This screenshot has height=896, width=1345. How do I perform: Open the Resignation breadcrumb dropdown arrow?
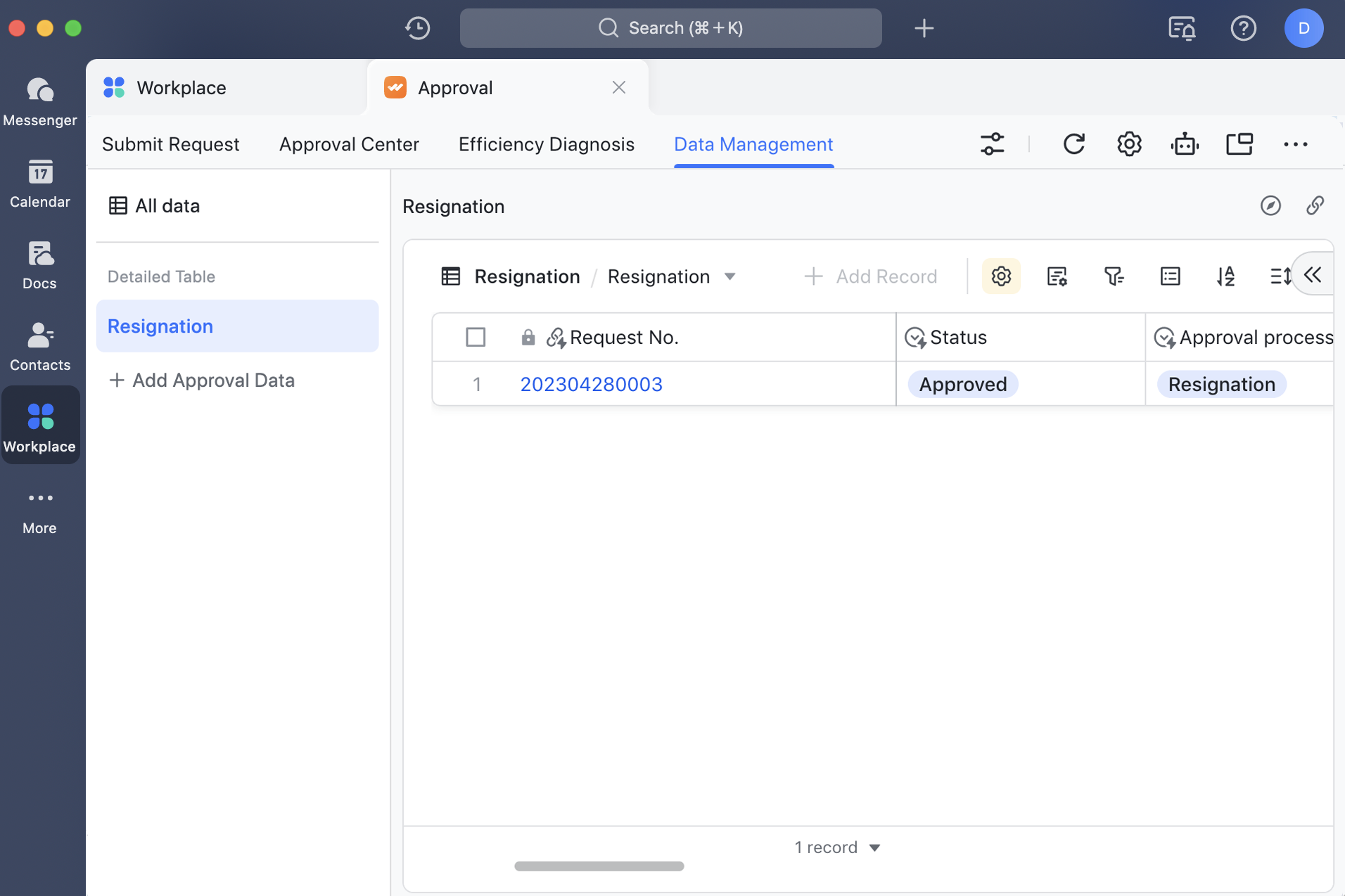pos(729,276)
